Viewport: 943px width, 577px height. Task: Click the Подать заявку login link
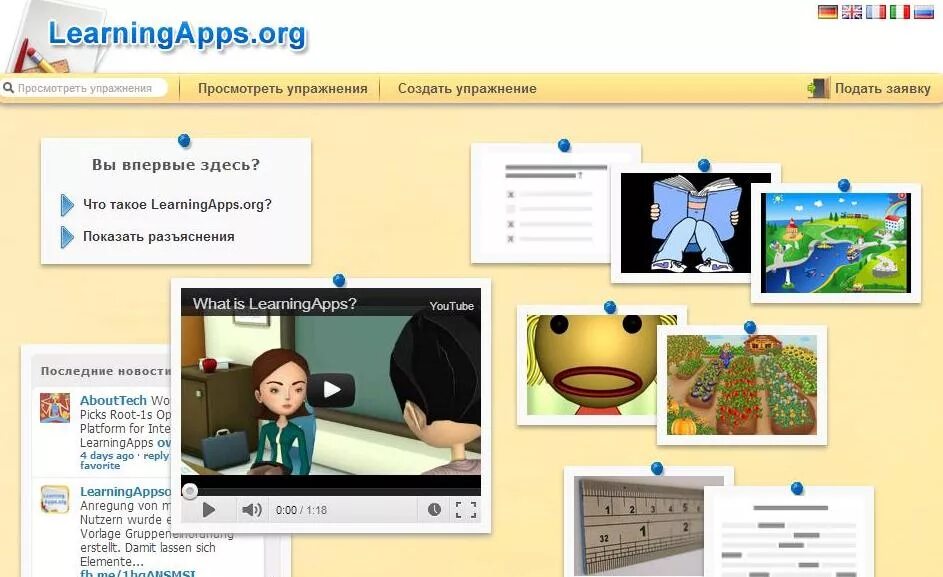tap(882, 88)
